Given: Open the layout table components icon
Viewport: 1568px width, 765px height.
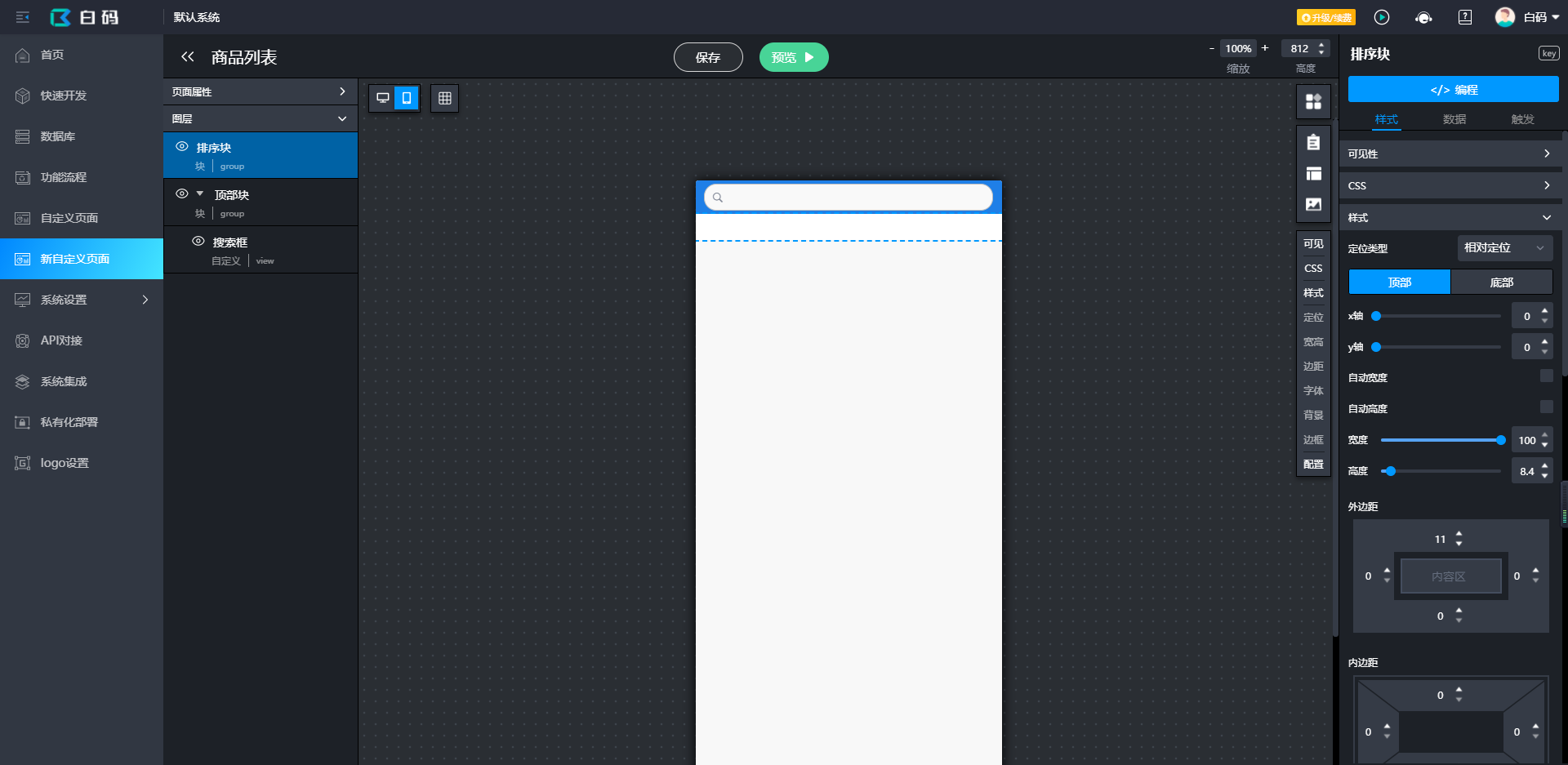Looking at the screenshot, I should tap(1313, 173).
